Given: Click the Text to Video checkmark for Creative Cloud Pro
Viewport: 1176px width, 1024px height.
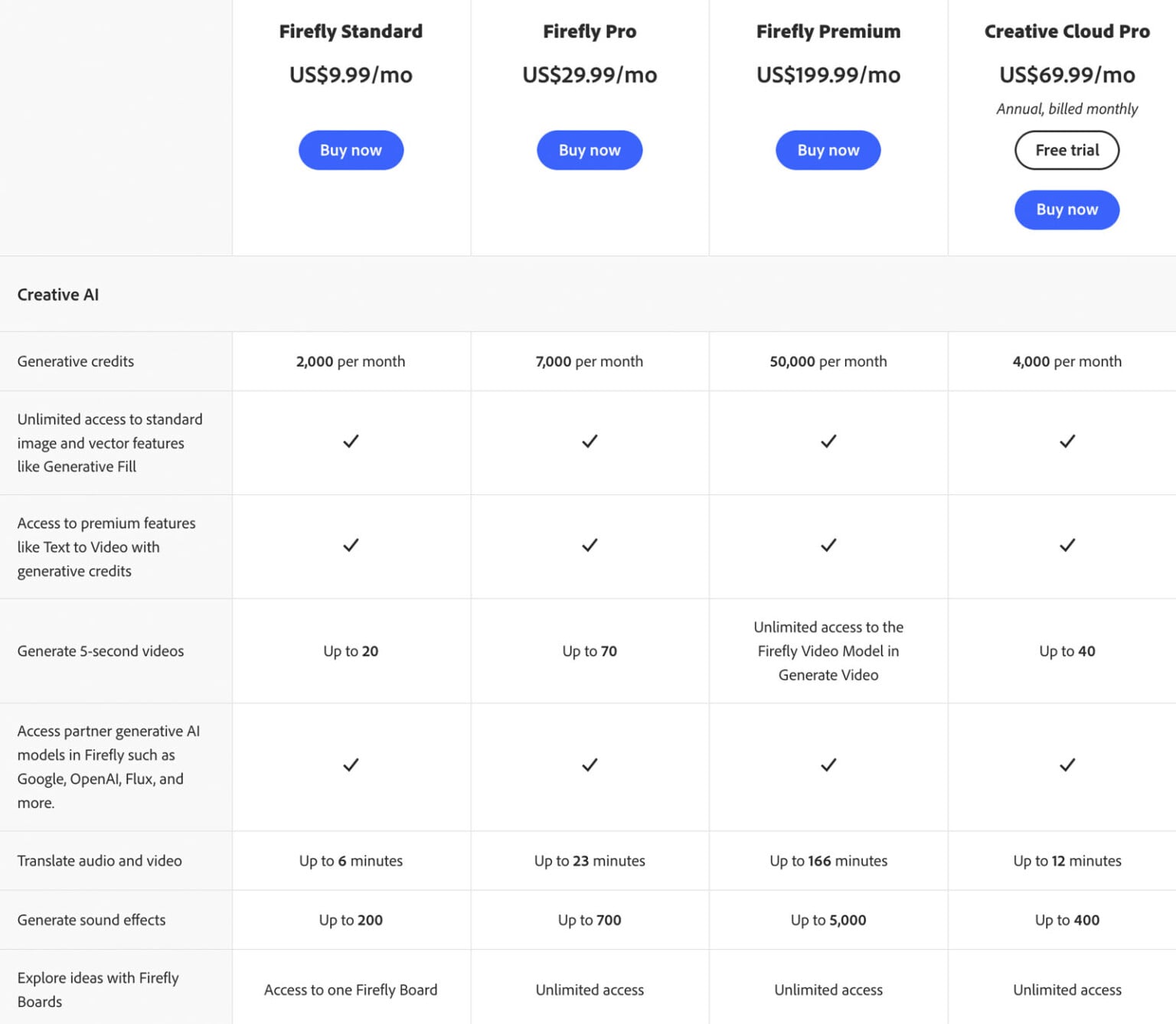Looking at the screenshot, I should click(1067, 546).
